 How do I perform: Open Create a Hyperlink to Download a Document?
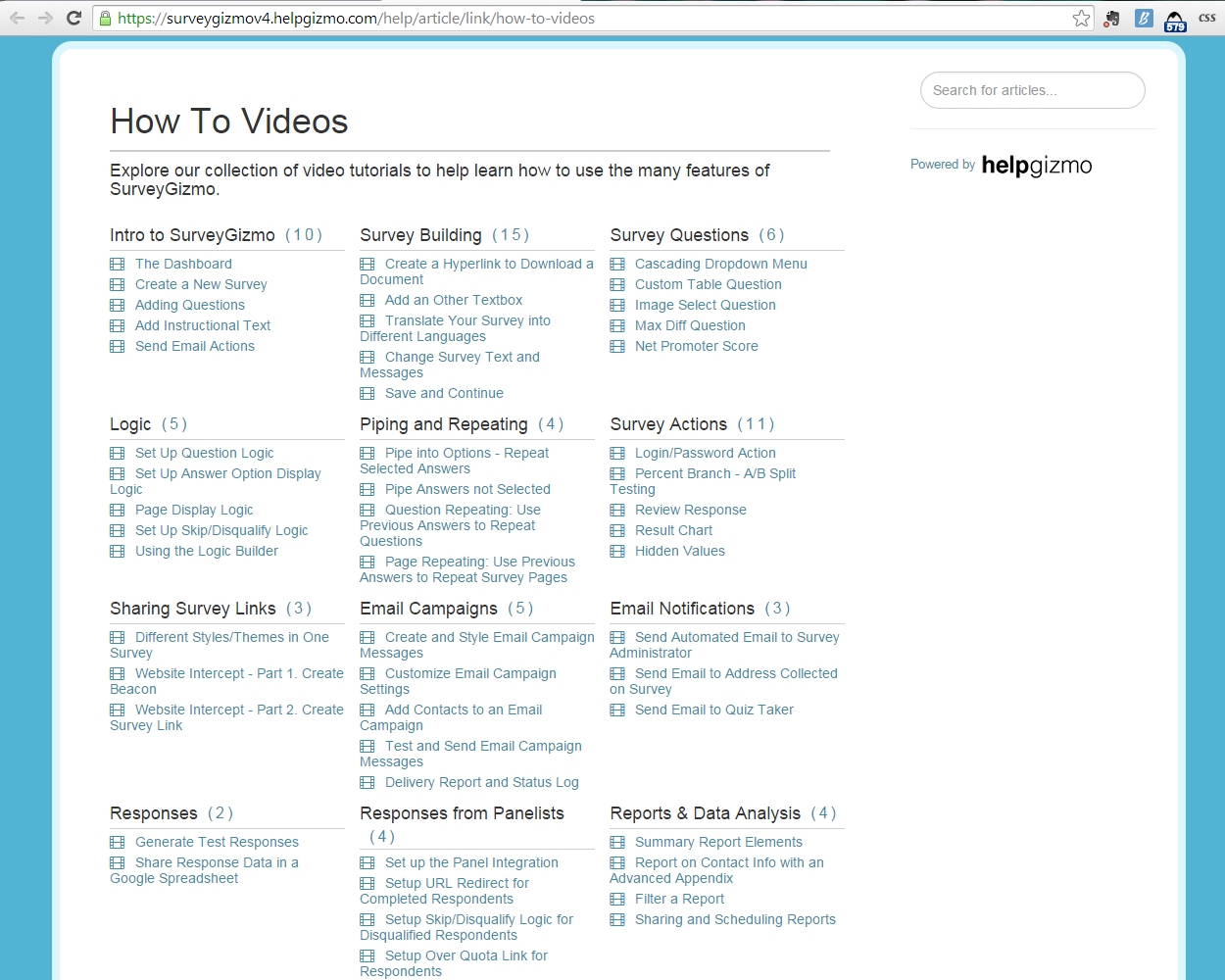(x=477, y=271)
